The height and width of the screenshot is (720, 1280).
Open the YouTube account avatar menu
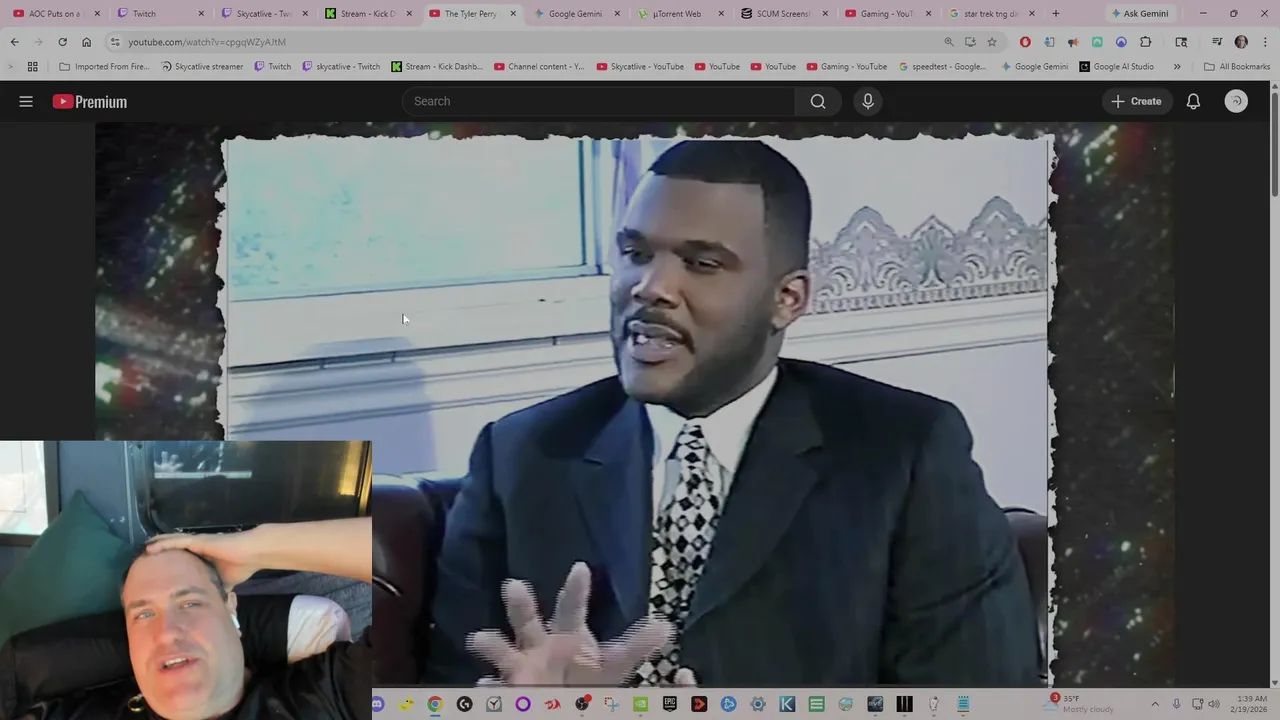[1236, 101]
